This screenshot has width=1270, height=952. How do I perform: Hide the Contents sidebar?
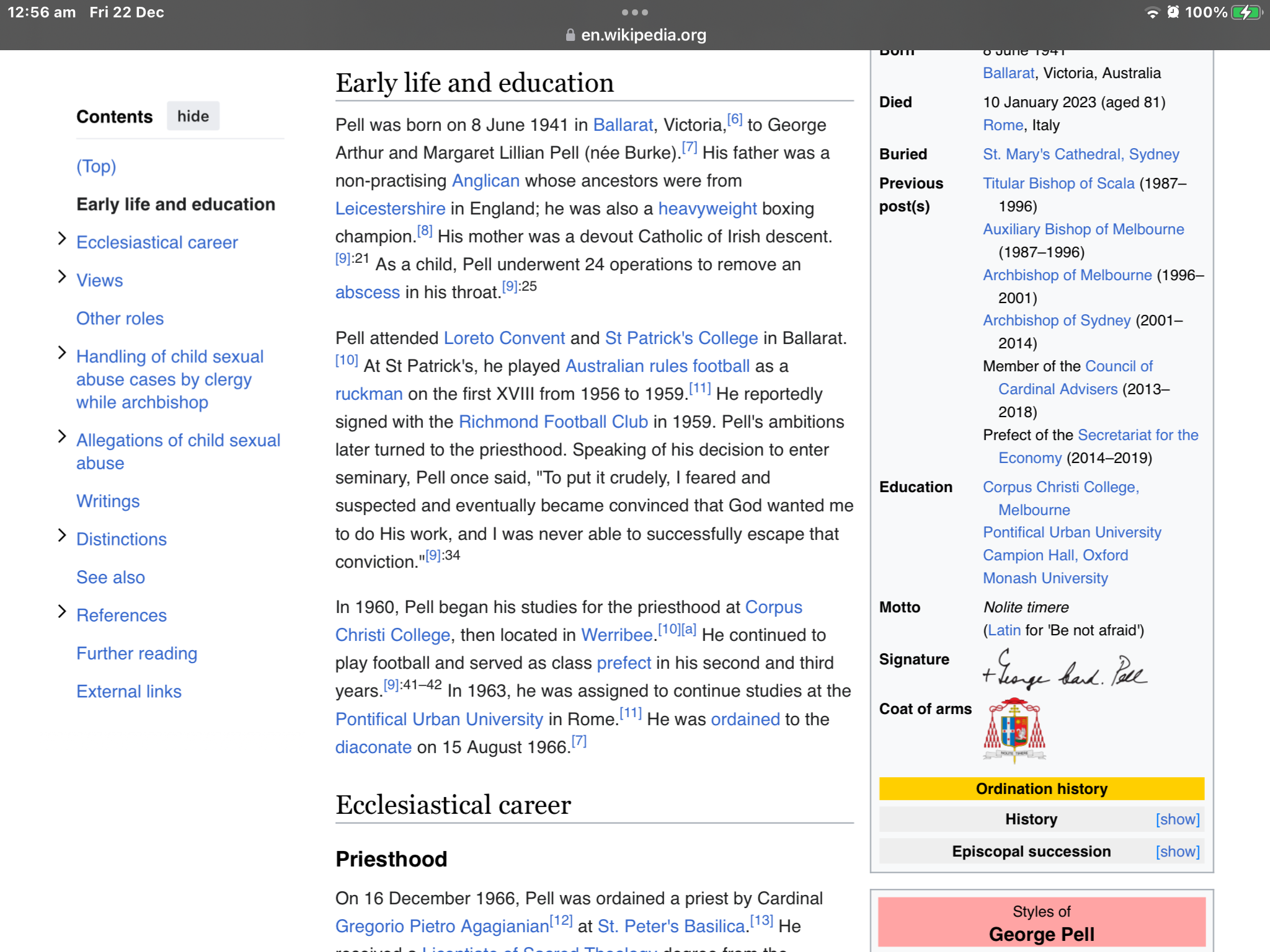(193, 117)
